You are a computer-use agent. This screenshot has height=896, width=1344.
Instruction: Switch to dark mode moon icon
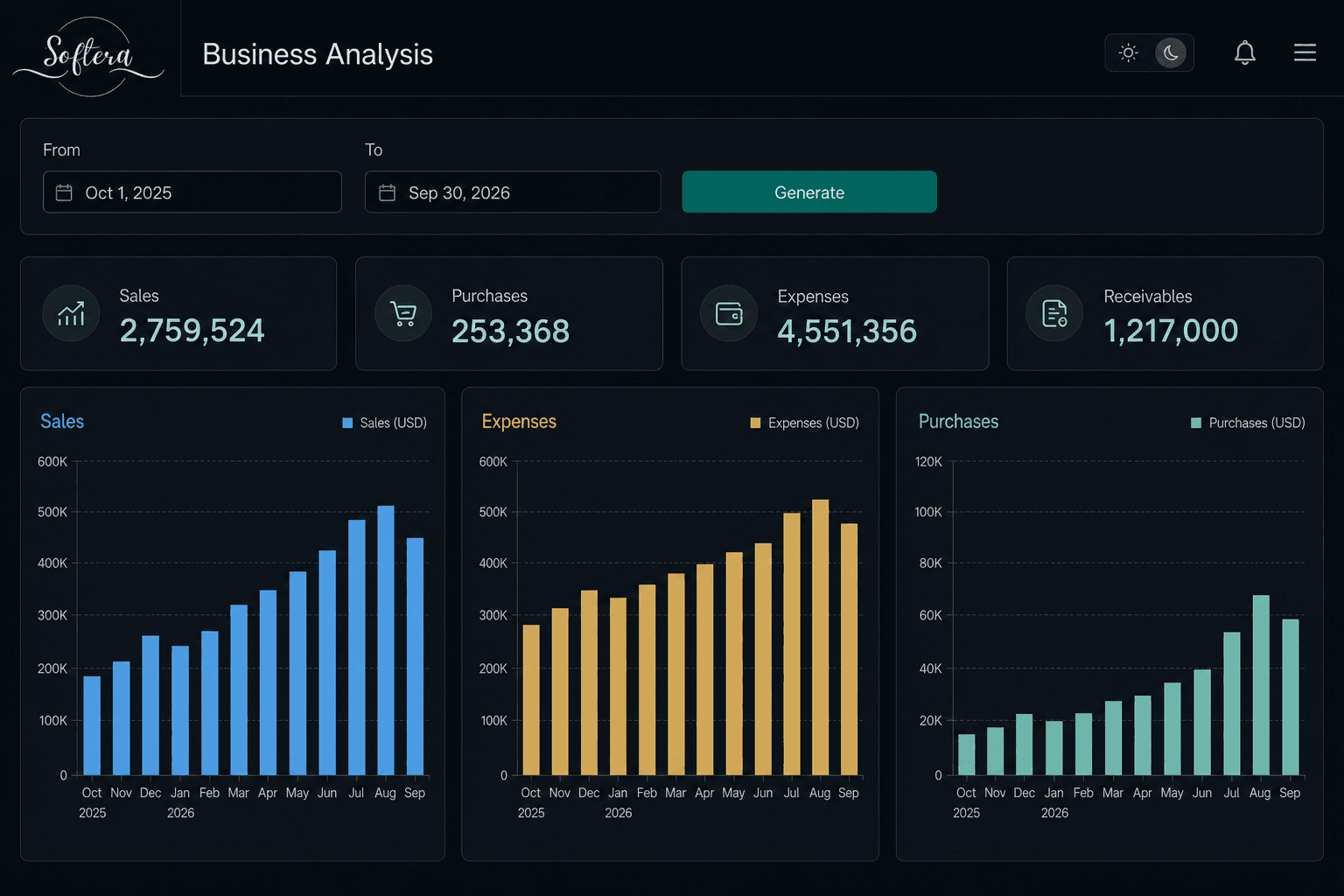coord(1171,52)
